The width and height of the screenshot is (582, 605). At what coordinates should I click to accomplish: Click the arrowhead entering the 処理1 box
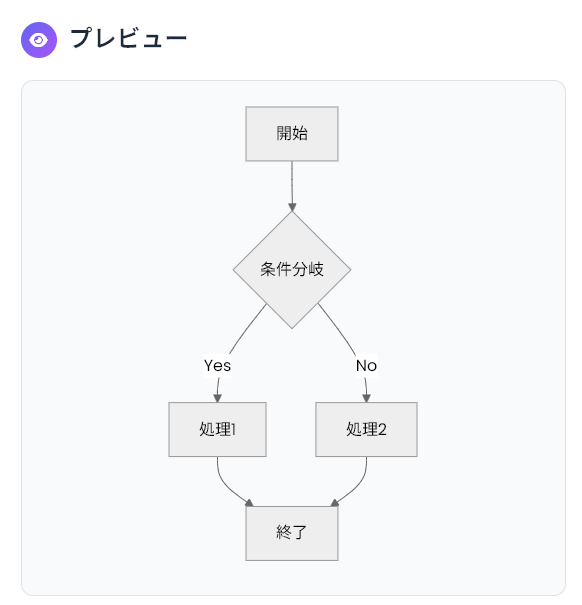coord(218,398)
